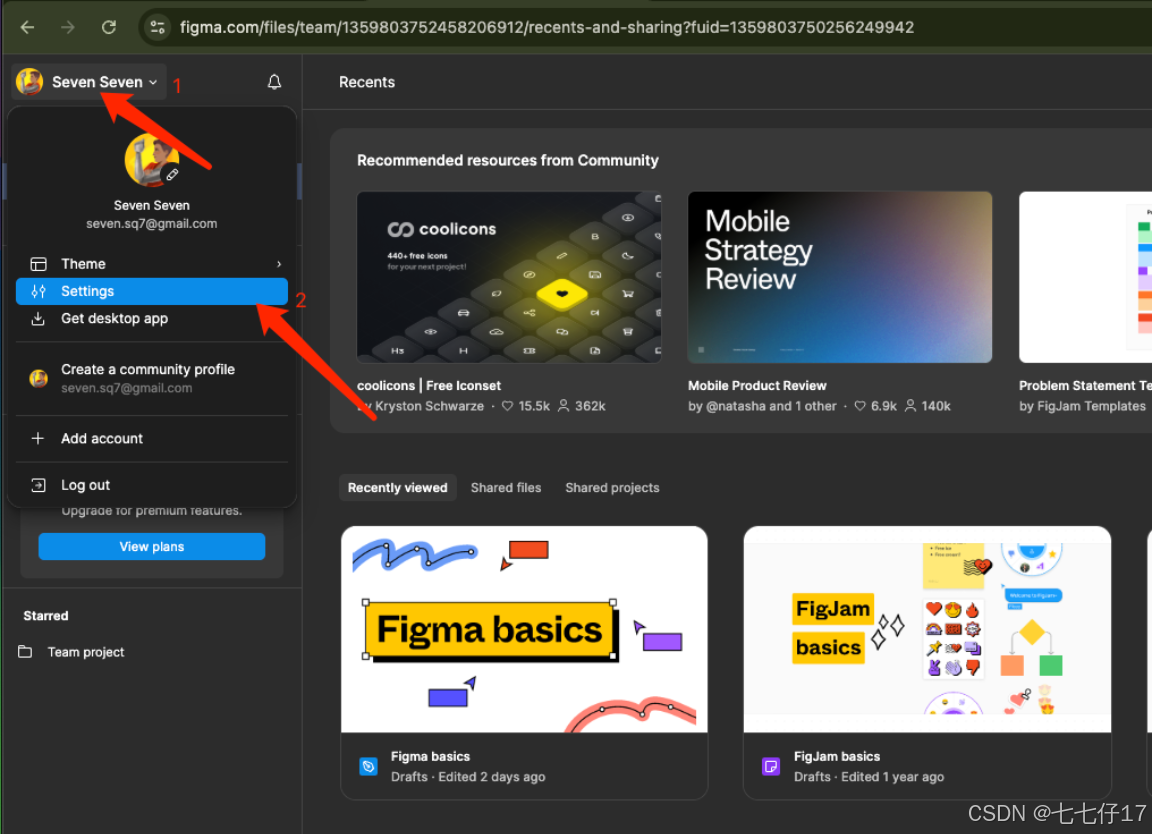
Task: Click the Settings sliders icon
Action: pyautogui.click(x=38, y=291)
